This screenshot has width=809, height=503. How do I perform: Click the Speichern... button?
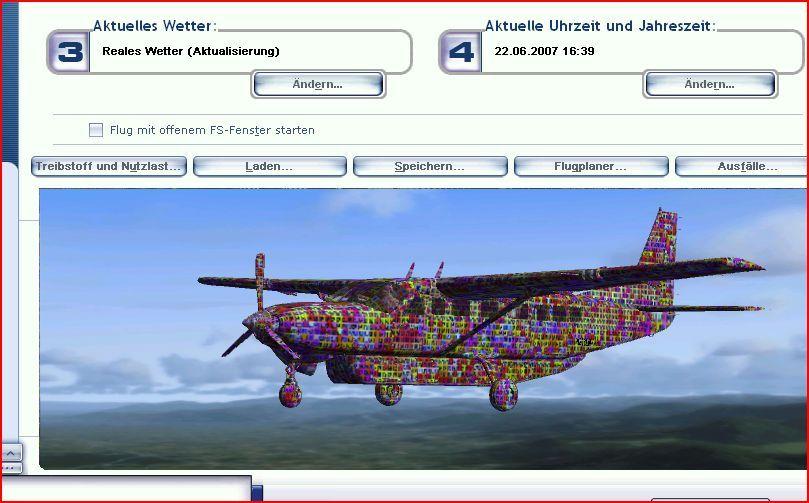[429, 166]
